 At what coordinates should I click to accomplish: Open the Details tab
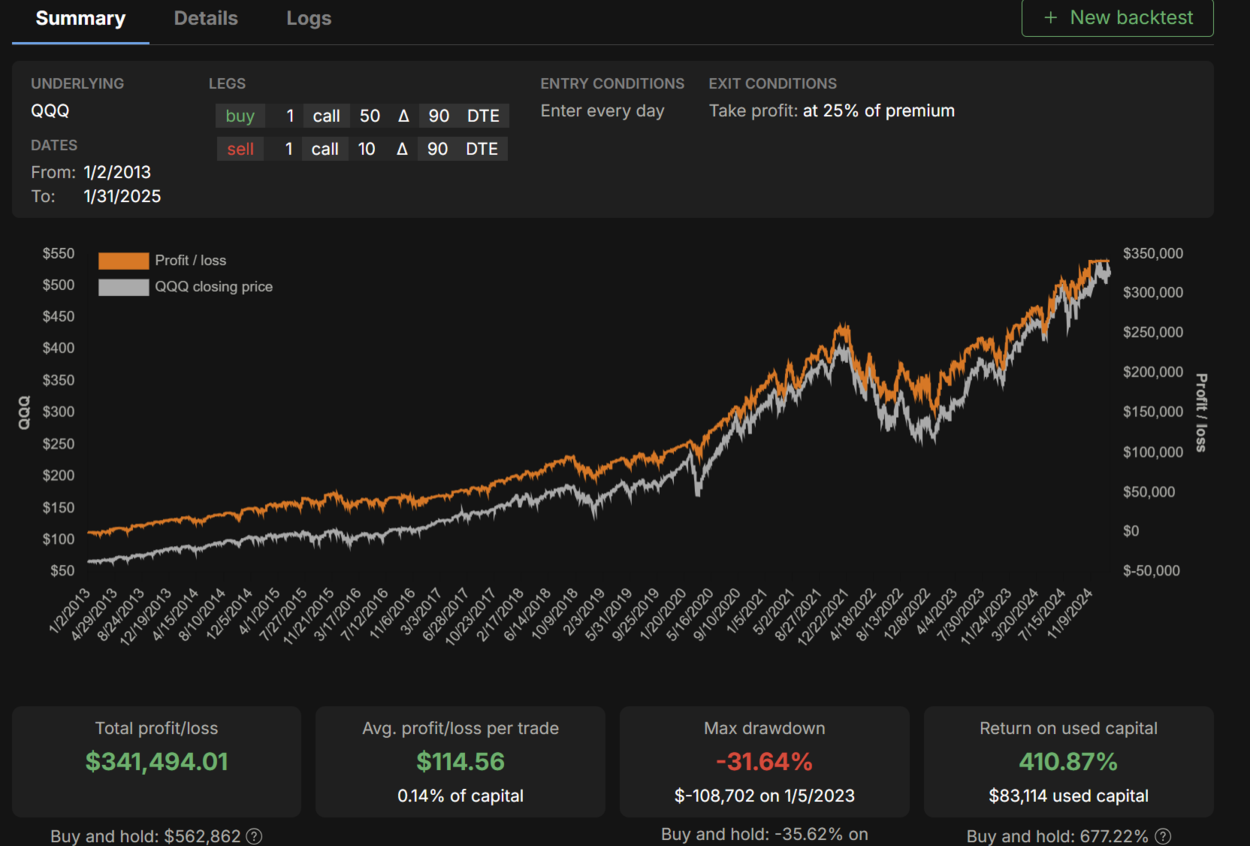(206, 19)
